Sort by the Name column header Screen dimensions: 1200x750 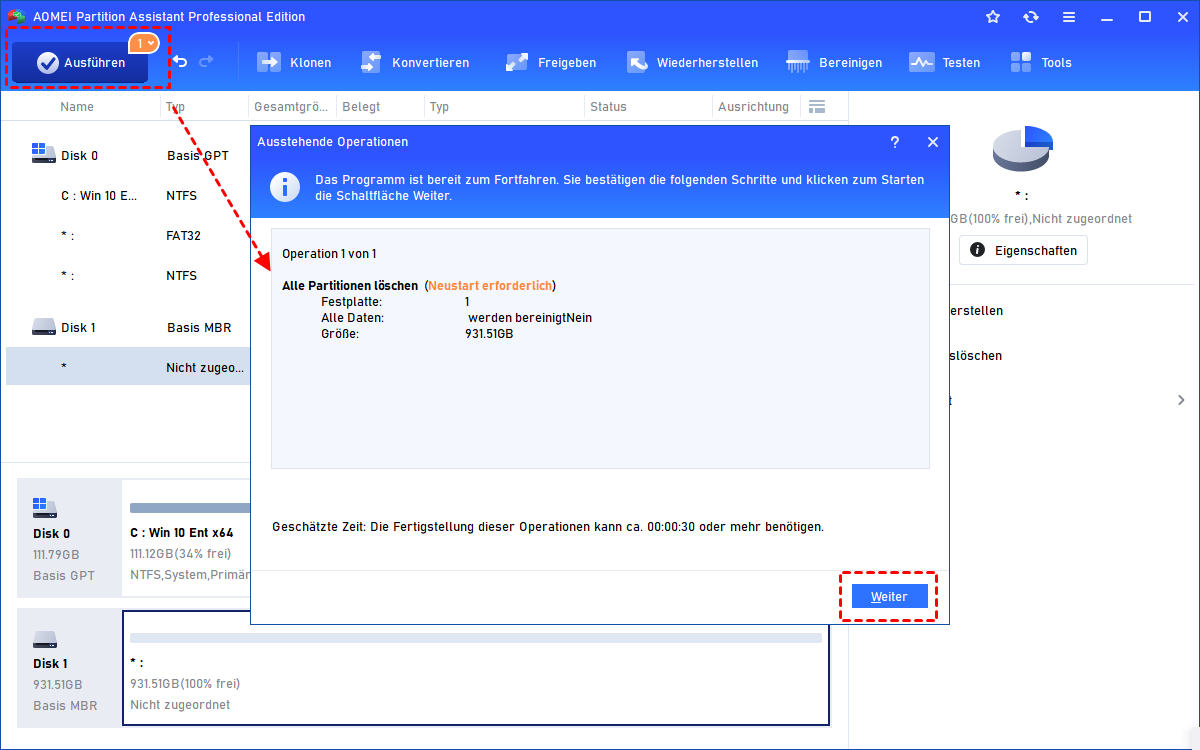coord(77,107)
